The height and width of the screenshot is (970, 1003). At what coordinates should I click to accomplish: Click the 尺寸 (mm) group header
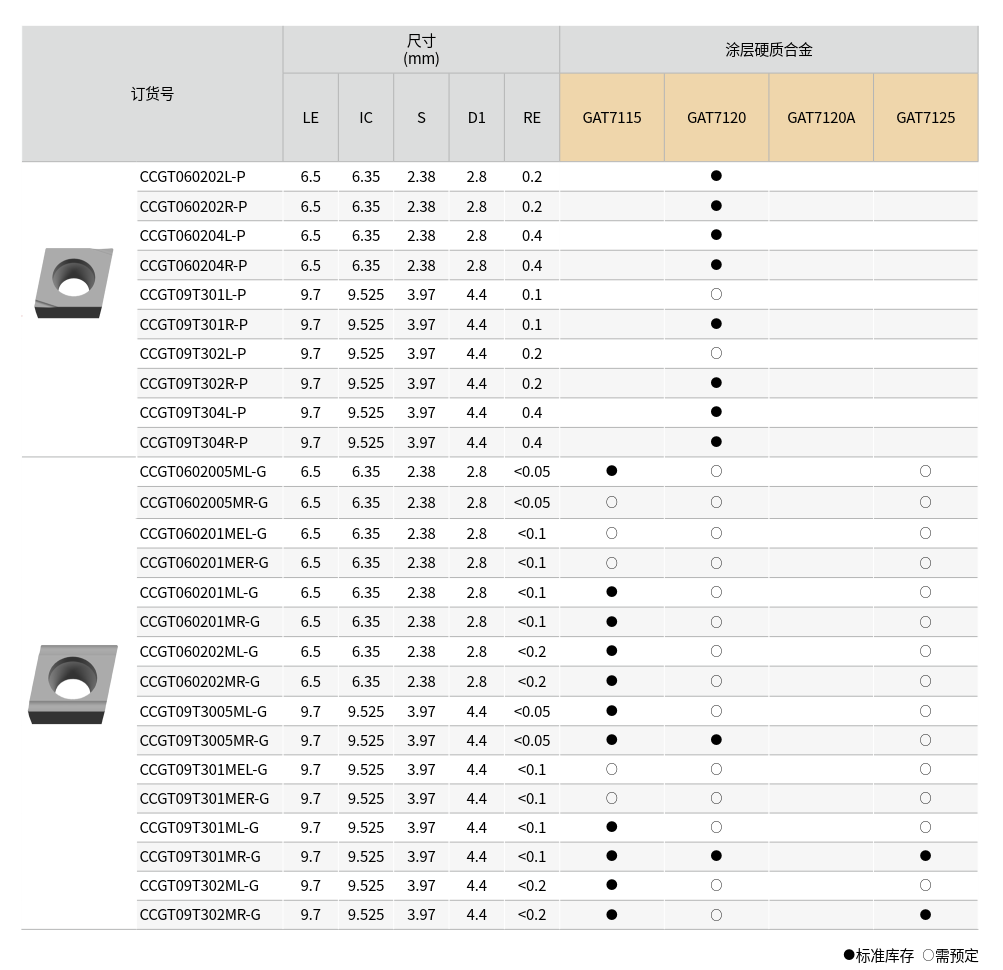[421, 50]
